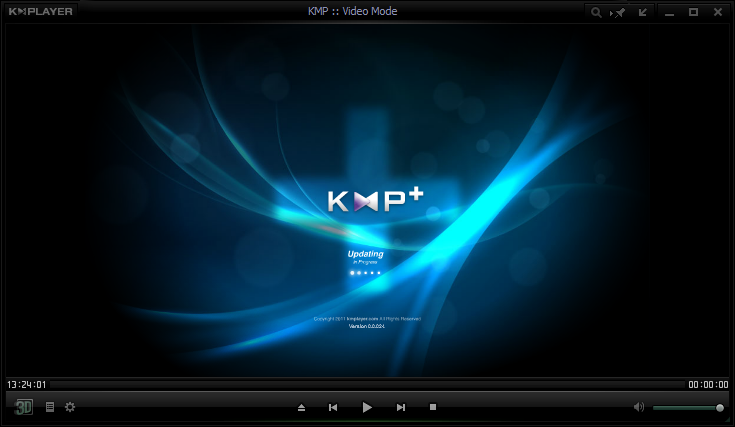Click the volume slider track
Screen dimensions: 735x427
(685, 407)
